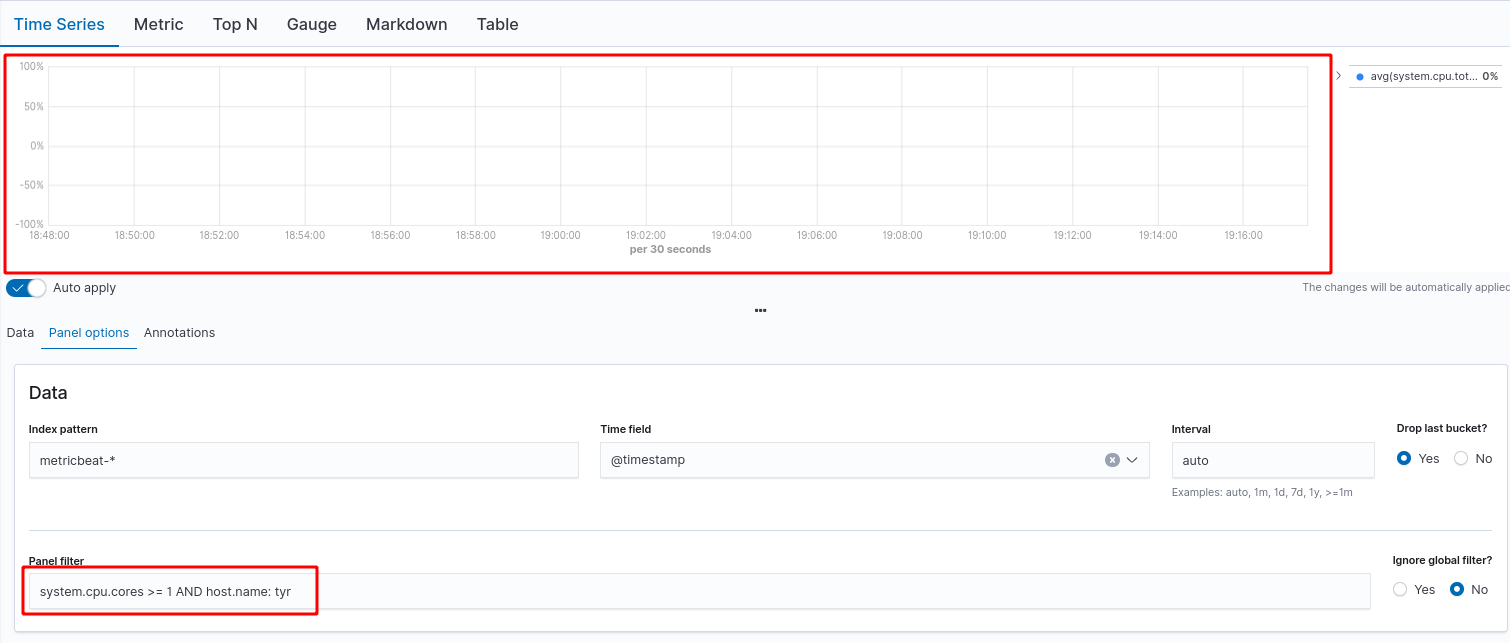Click the Interval input field

pos(1272,460)
